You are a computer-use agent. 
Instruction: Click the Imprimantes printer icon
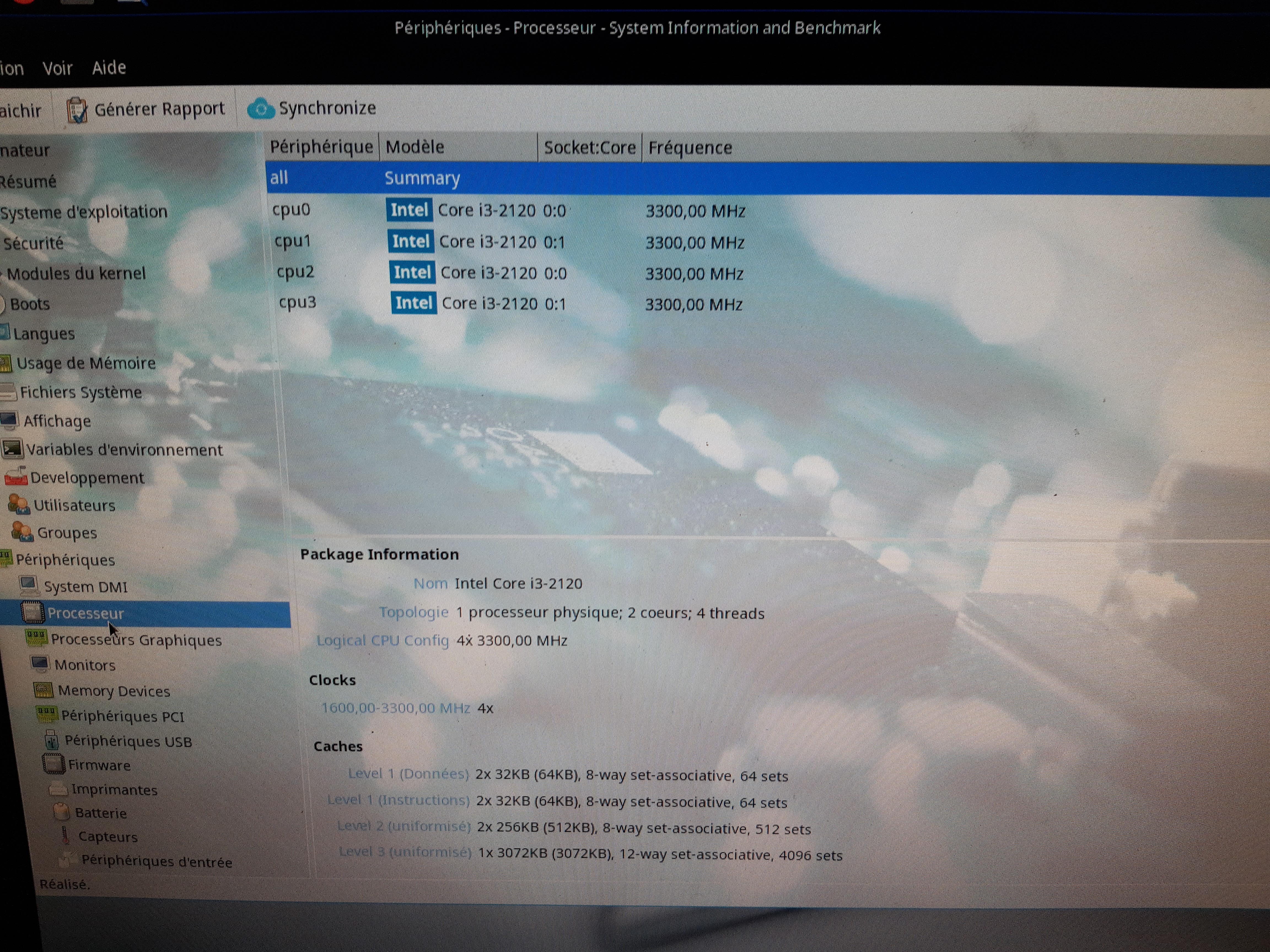point(58,789)
